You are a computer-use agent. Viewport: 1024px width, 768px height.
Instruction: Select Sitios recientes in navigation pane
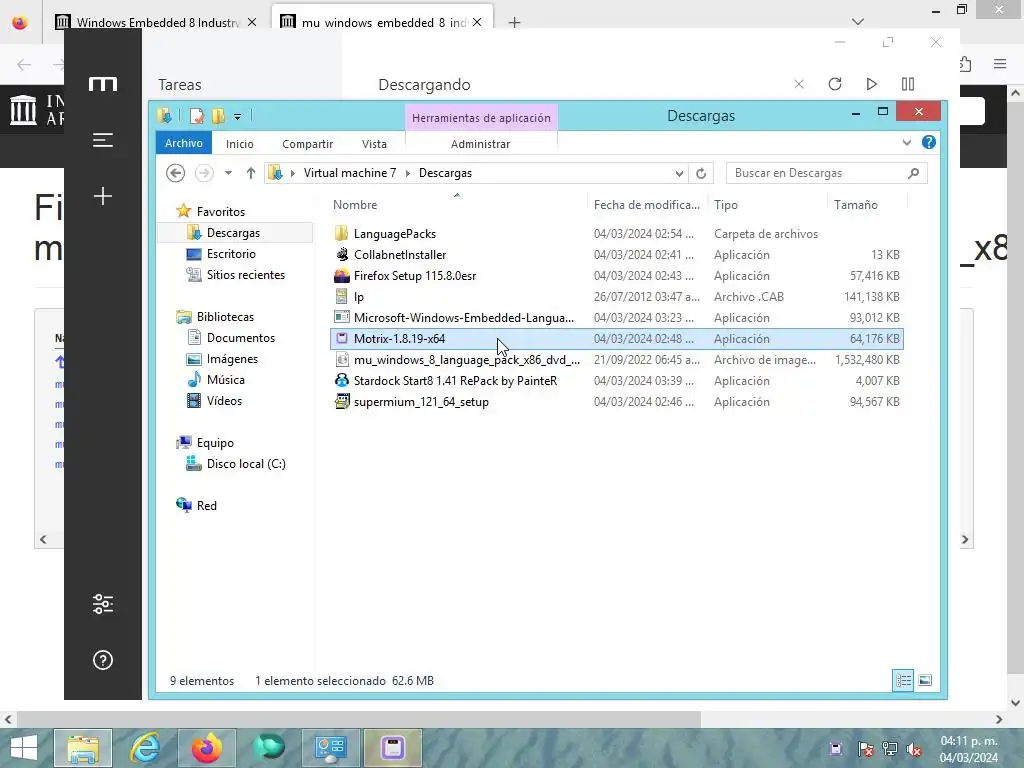coord(246,275)
